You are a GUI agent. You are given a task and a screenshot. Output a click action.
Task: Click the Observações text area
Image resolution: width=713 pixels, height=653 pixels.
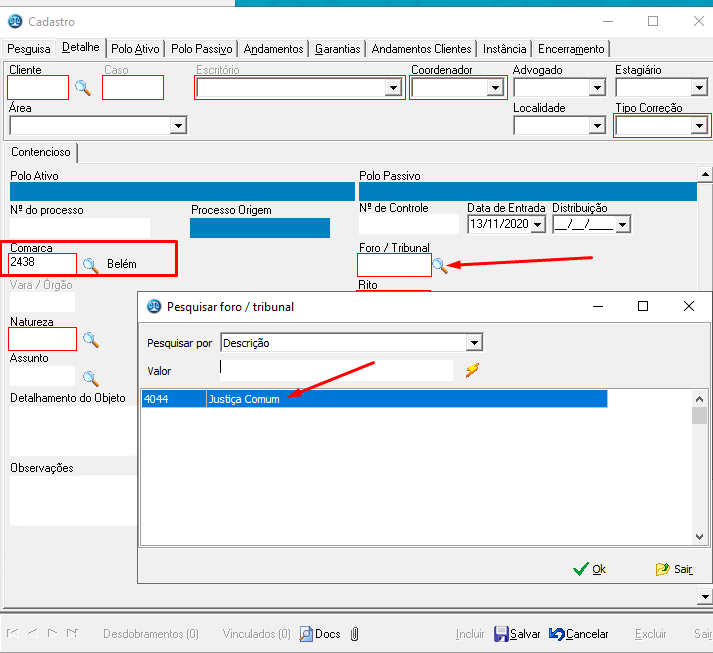point(73,501)
